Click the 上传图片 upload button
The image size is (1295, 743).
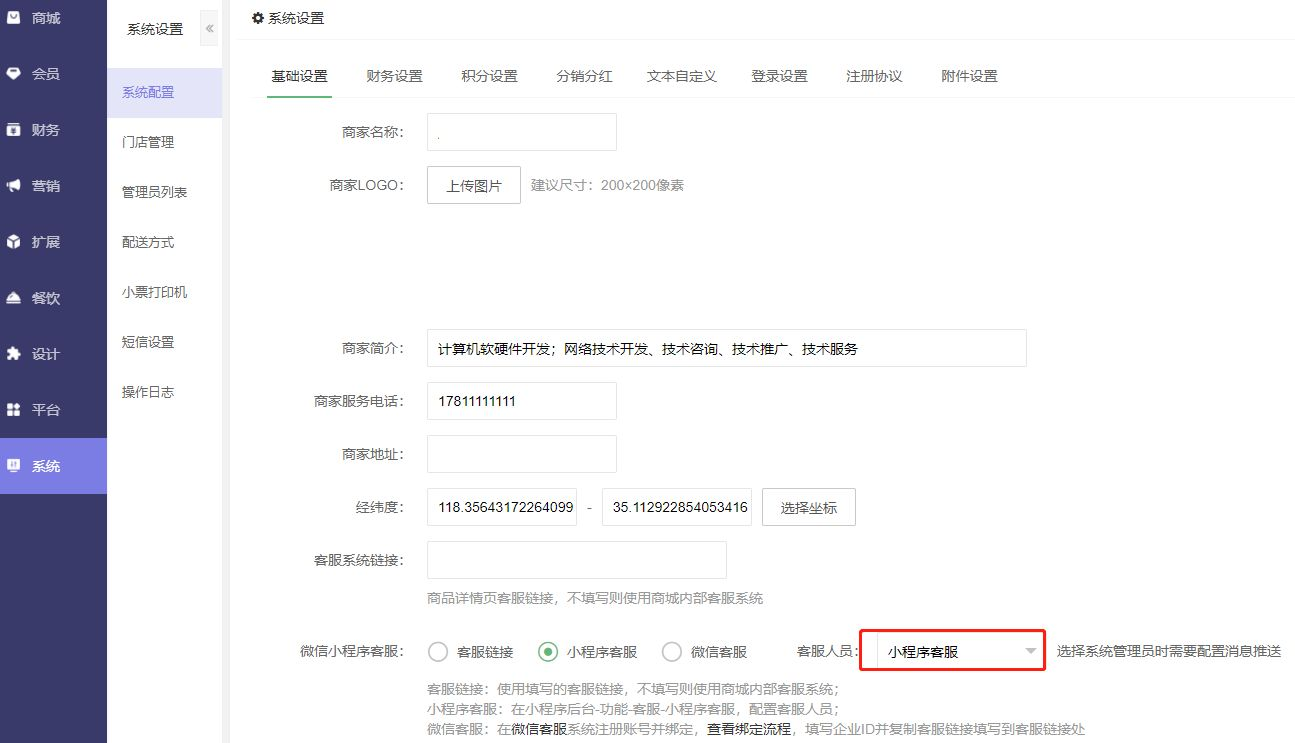474,186
